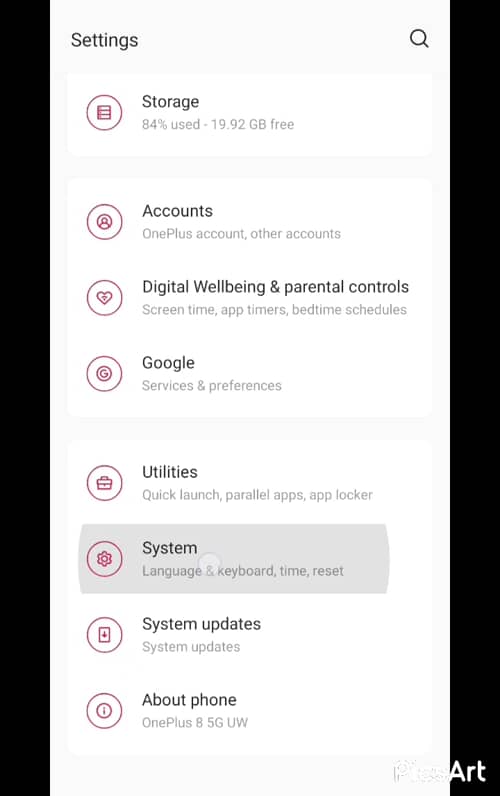Tap the Google G icon
The width and height of the screenshot is (500, 796).
pyautogui.click(x=104, y=374)
